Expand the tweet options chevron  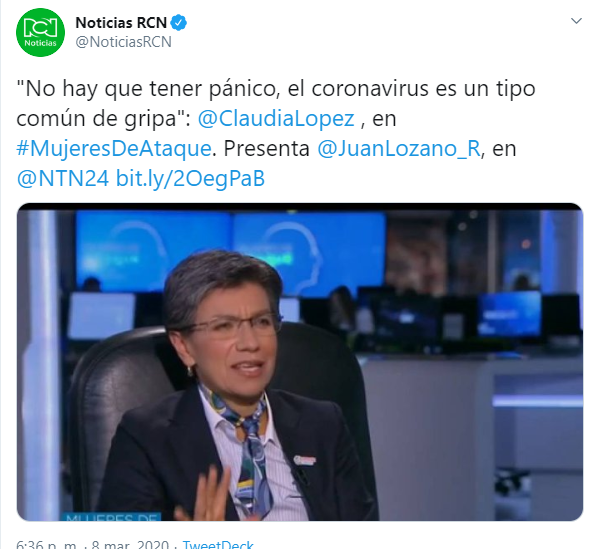[x=576, y=21]
